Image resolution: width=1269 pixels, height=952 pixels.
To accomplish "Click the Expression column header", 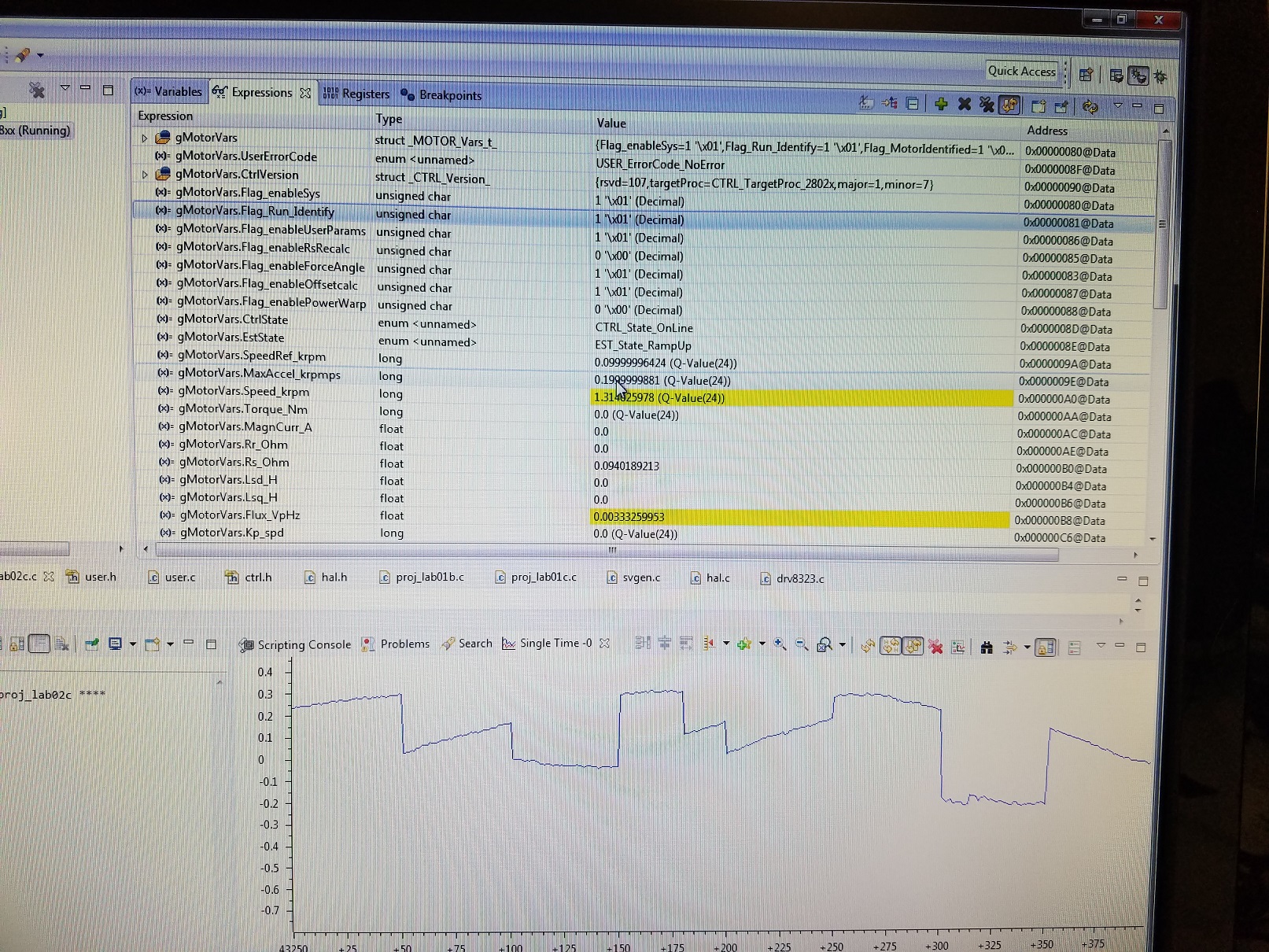I will tap(165, 116).
